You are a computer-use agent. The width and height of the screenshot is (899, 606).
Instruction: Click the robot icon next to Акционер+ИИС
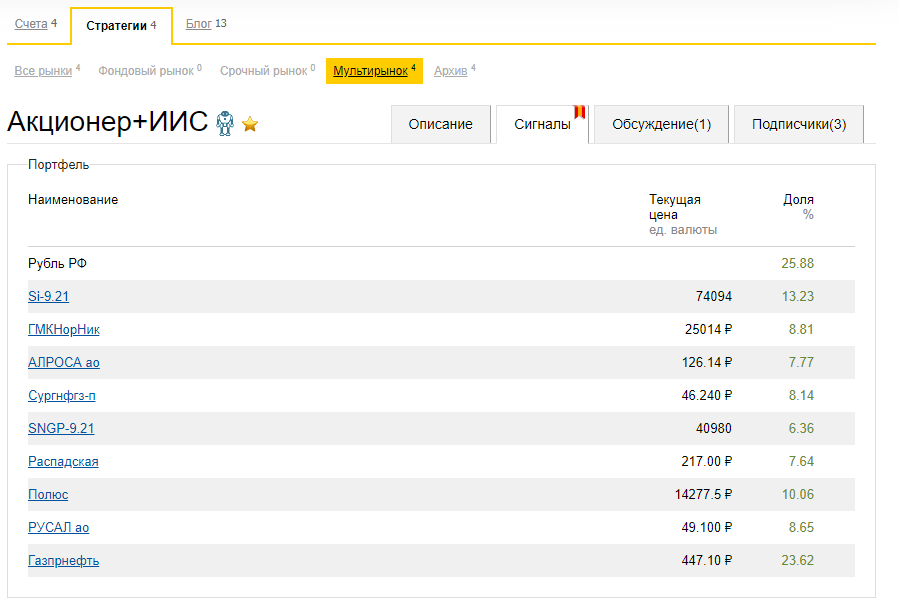225,123
